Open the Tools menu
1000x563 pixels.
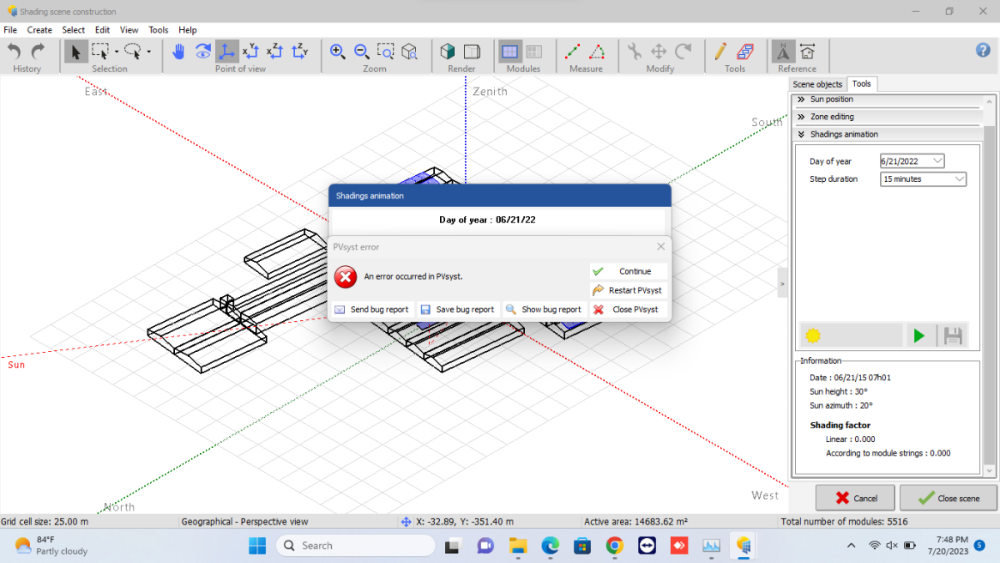click(x=158, y=30)
